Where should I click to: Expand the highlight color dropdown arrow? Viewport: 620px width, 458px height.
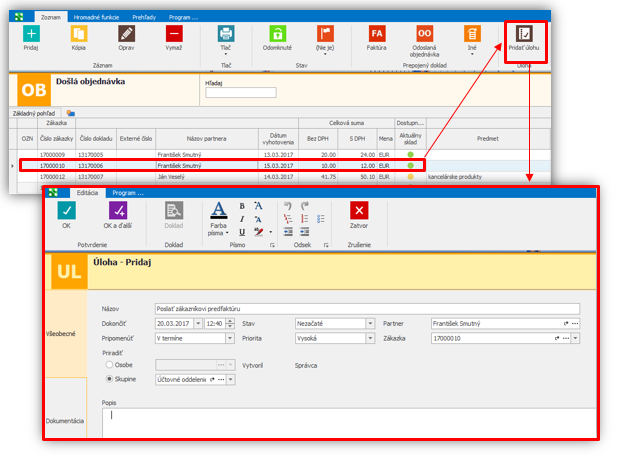tap(271, 232)
